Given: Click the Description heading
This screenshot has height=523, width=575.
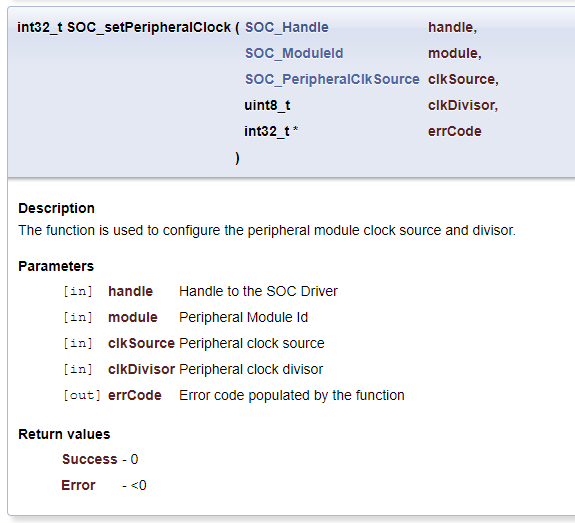Looking at the screenshot, I should coord(56,208).
